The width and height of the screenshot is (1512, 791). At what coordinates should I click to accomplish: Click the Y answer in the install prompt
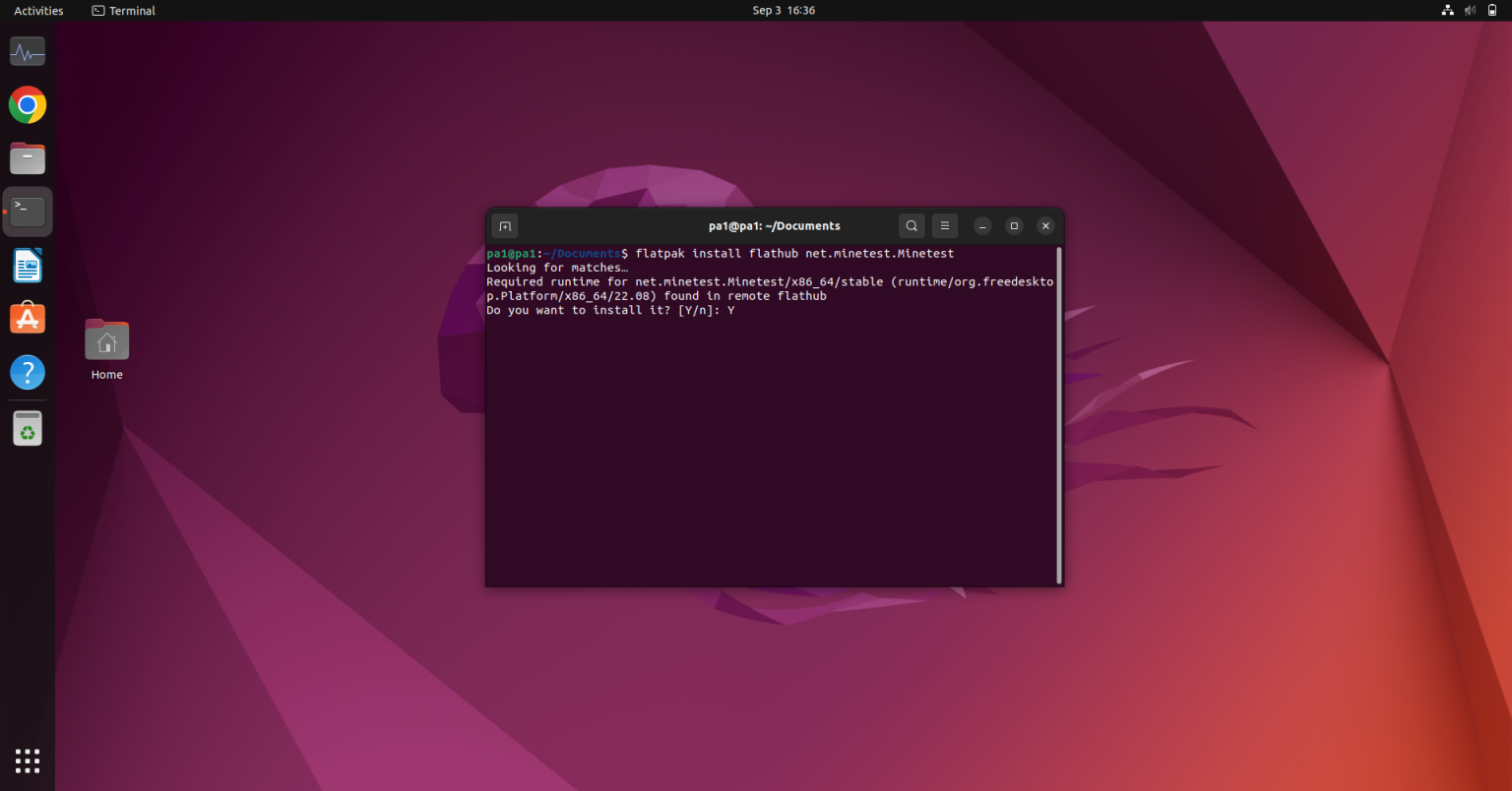tap(732, 310)
